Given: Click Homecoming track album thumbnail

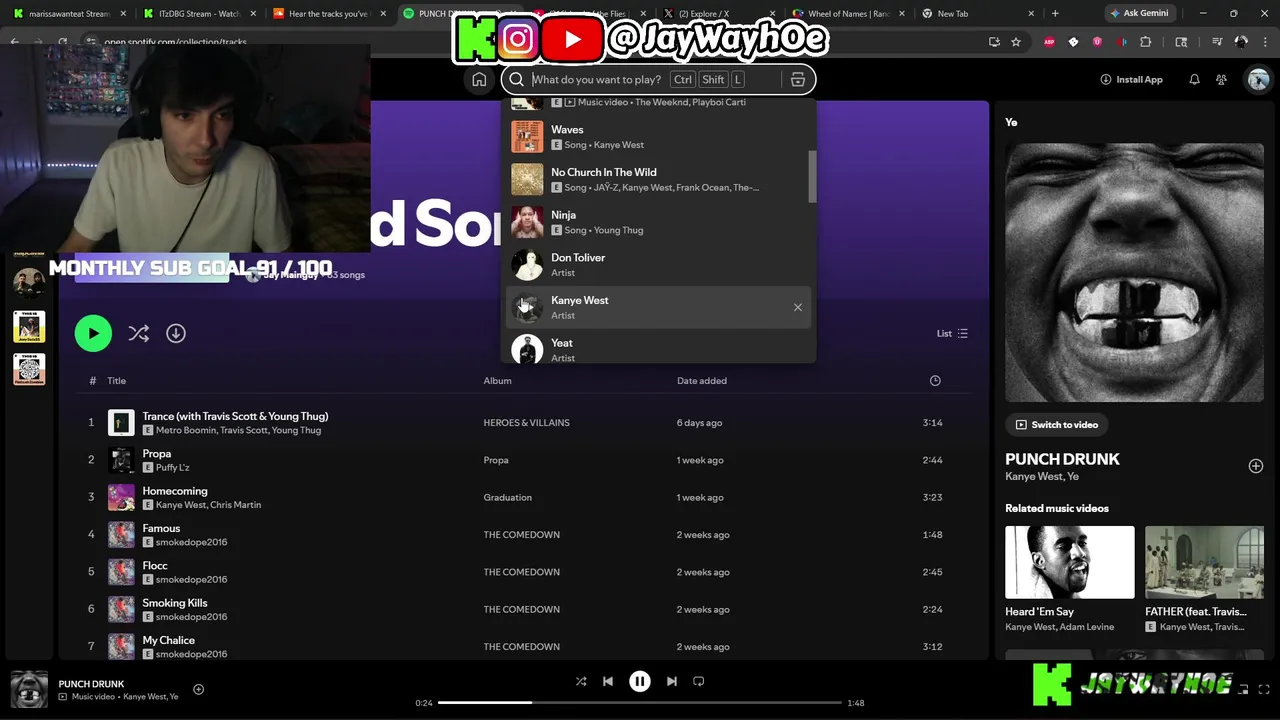Looking at the screenshot, I should [121, 497].
